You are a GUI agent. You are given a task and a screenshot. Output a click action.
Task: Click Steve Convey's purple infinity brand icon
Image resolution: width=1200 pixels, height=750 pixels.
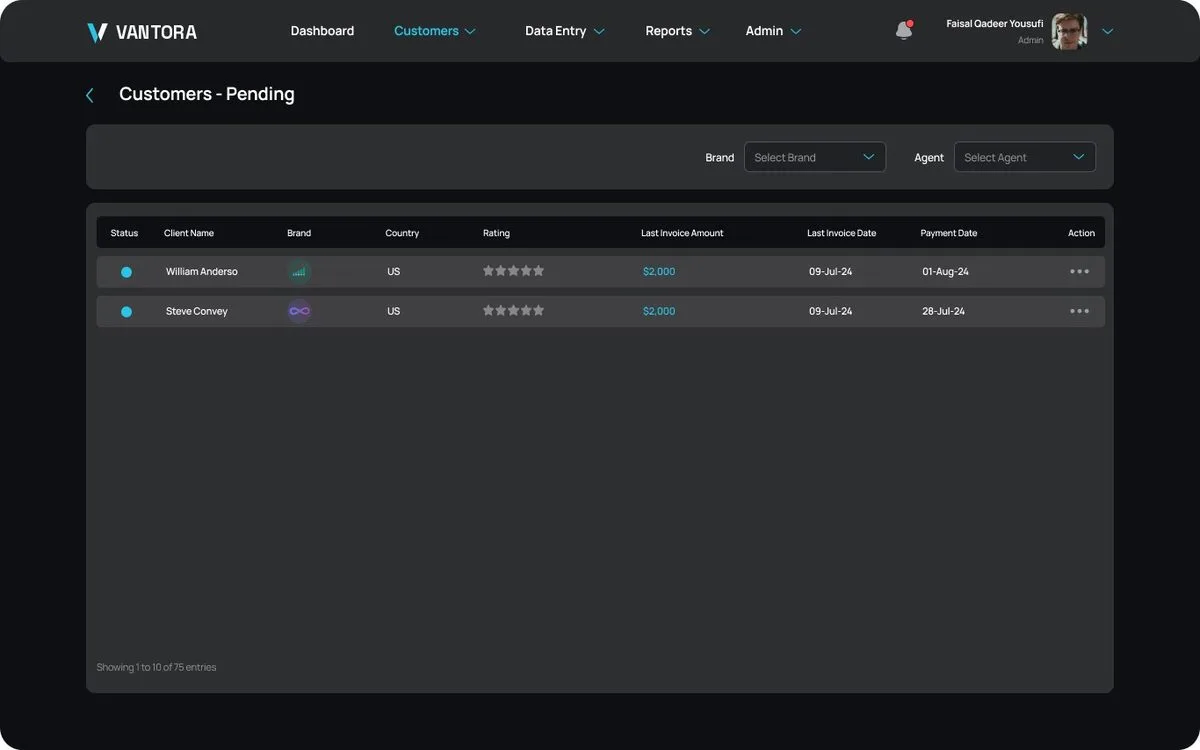pos(299,311)
